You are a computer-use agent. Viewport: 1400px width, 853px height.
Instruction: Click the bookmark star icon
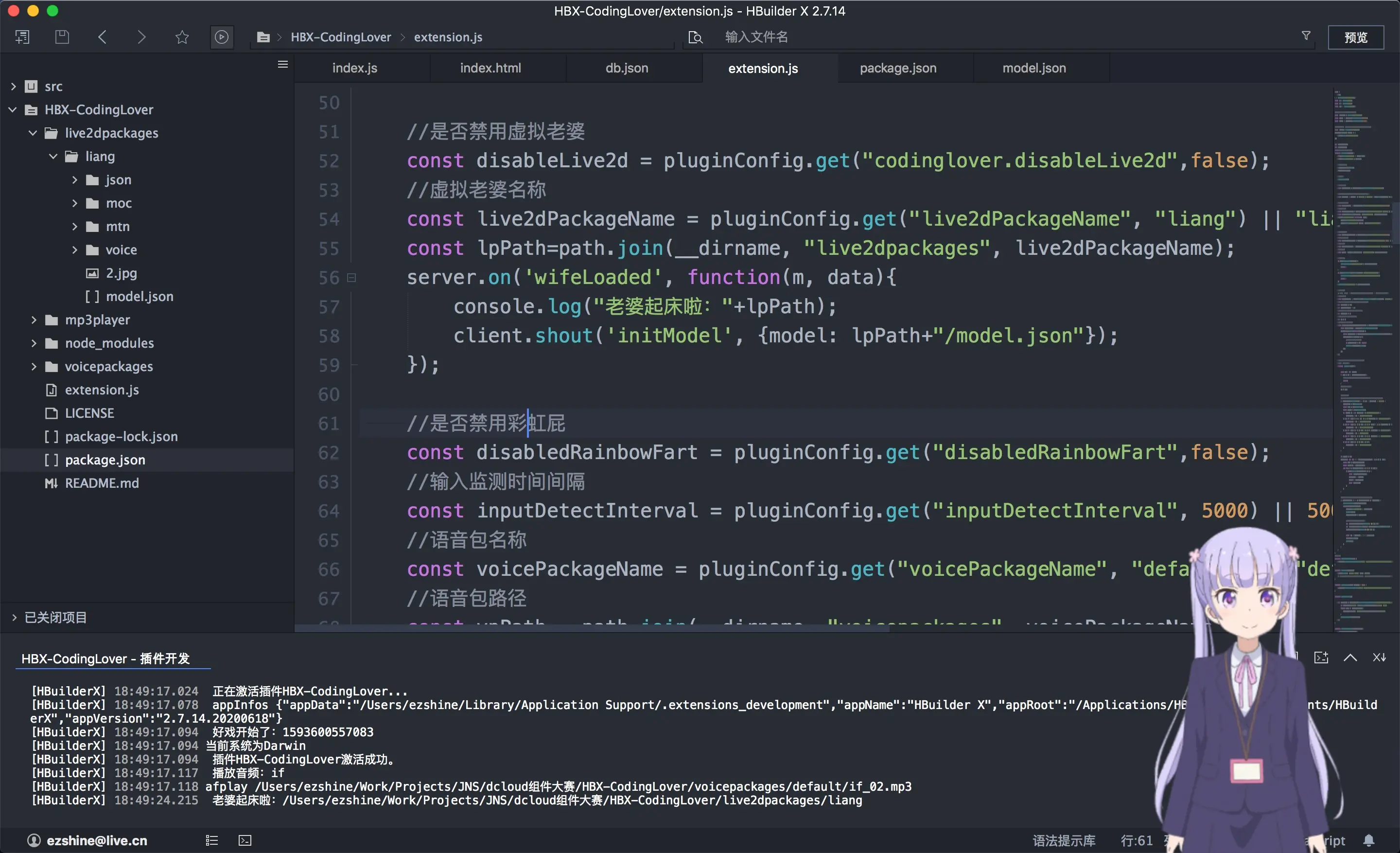click(182, 37)
